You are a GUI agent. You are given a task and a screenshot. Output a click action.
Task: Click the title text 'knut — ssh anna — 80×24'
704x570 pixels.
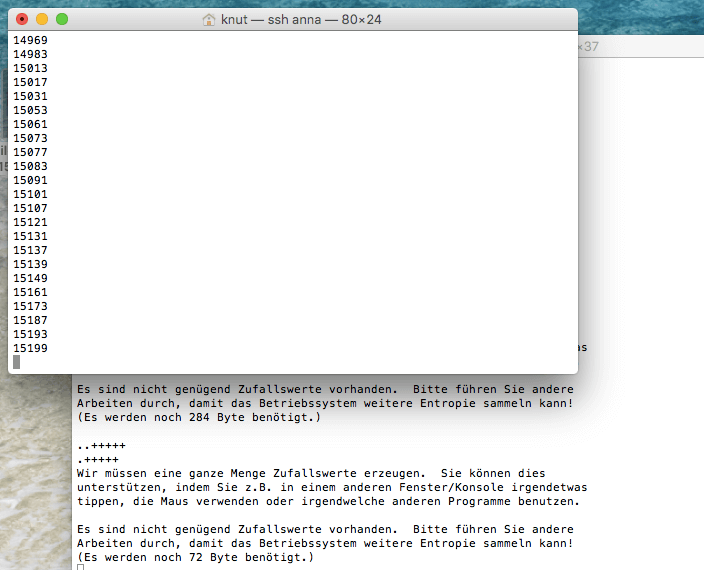tap(301, 20)
